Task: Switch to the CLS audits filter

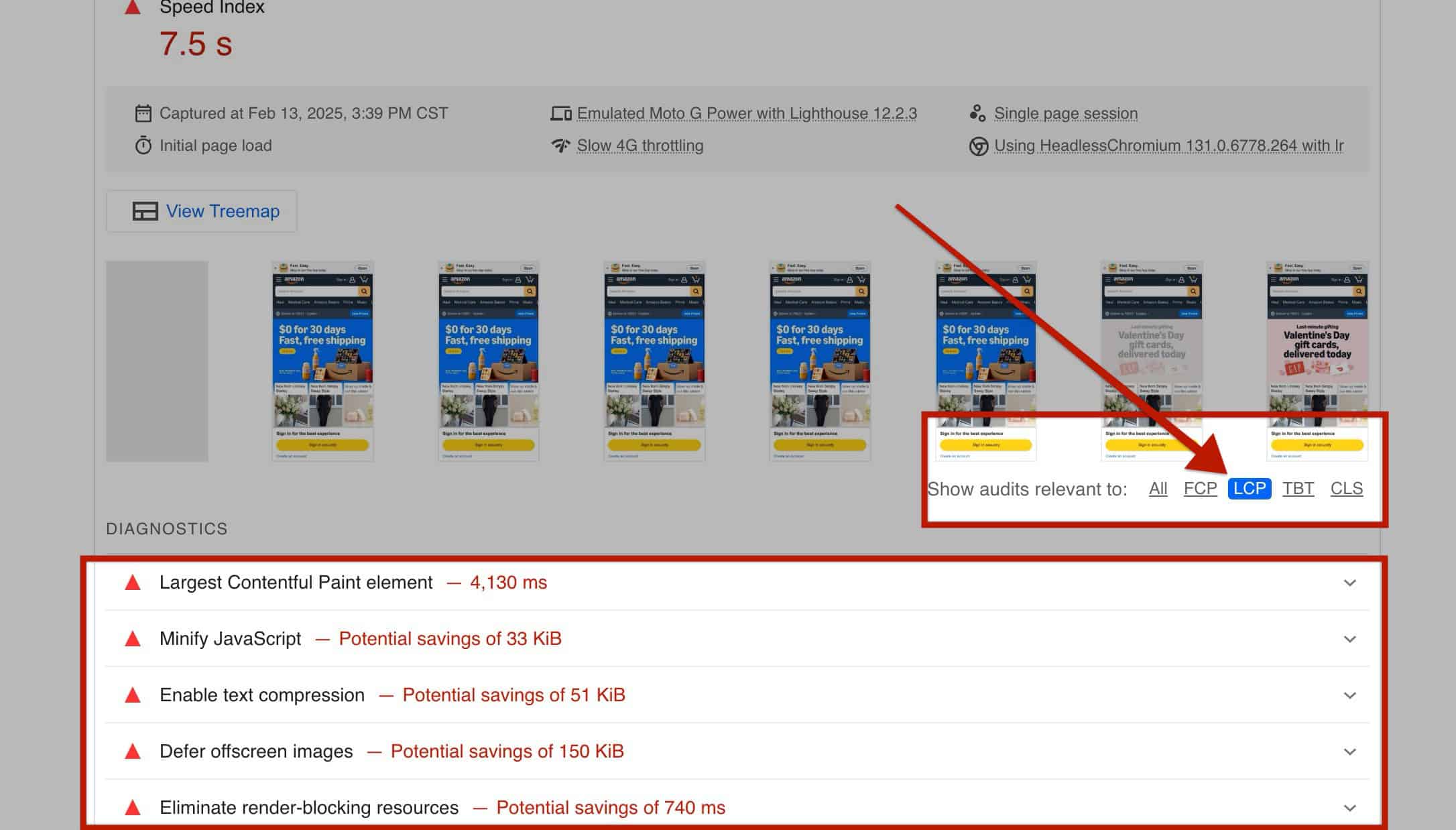Action: point(1346,489)
